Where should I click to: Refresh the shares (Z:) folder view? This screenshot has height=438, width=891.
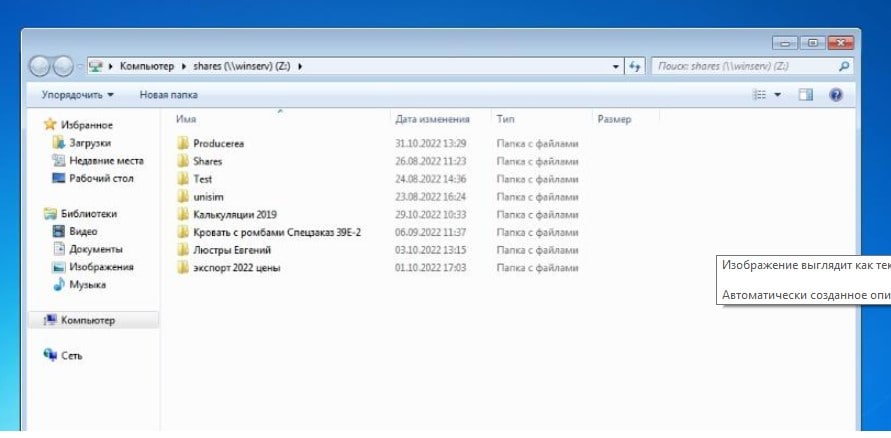coord(635,66)
